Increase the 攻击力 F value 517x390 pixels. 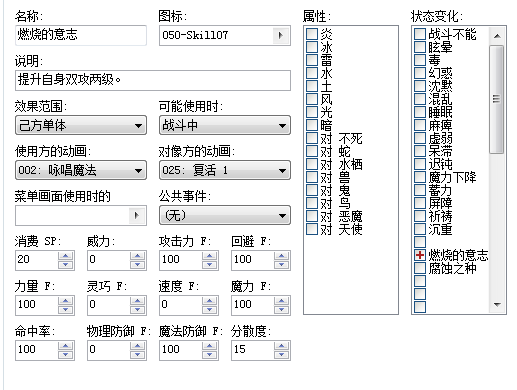(210, 256)
